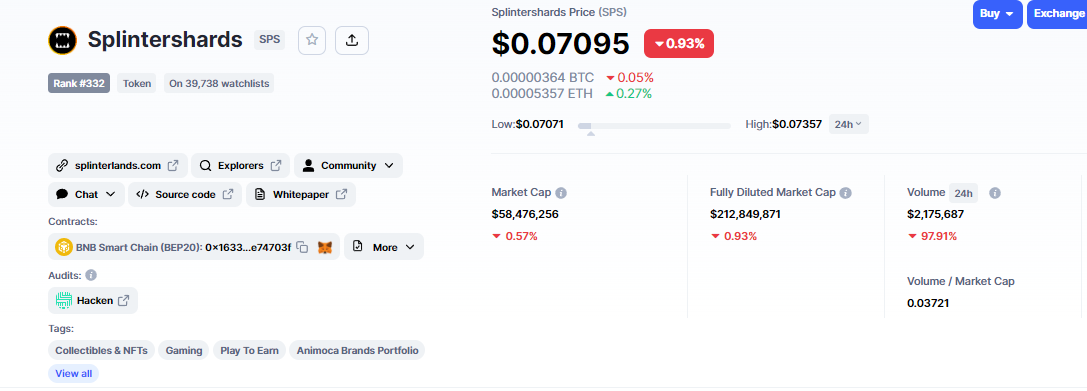Click the Fully Diluted Market Cap info icon
Image resolution: width=1087 pixels, height=391 pixels.
[x=845, y=193]
